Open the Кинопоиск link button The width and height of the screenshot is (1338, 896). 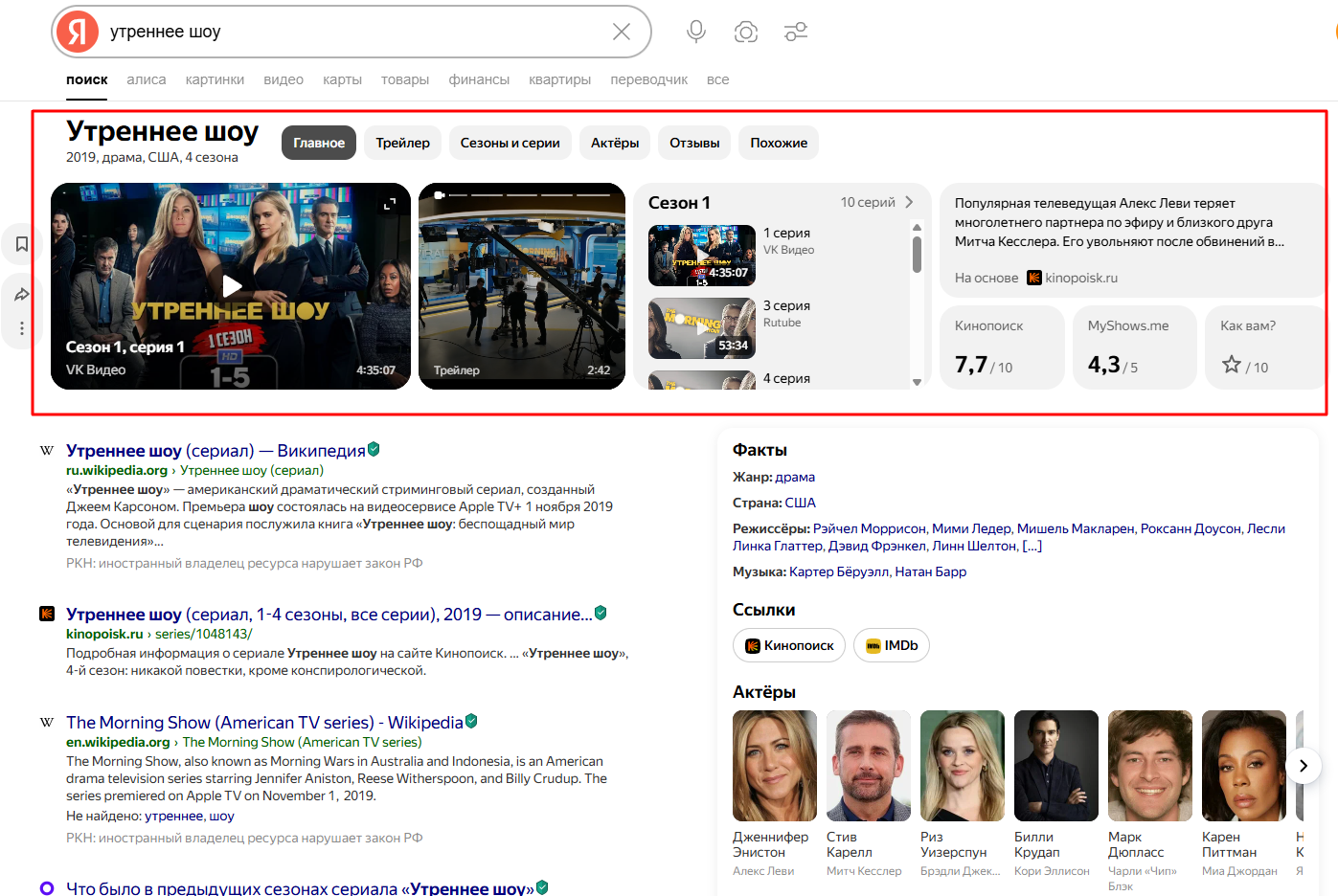(789, 645)
